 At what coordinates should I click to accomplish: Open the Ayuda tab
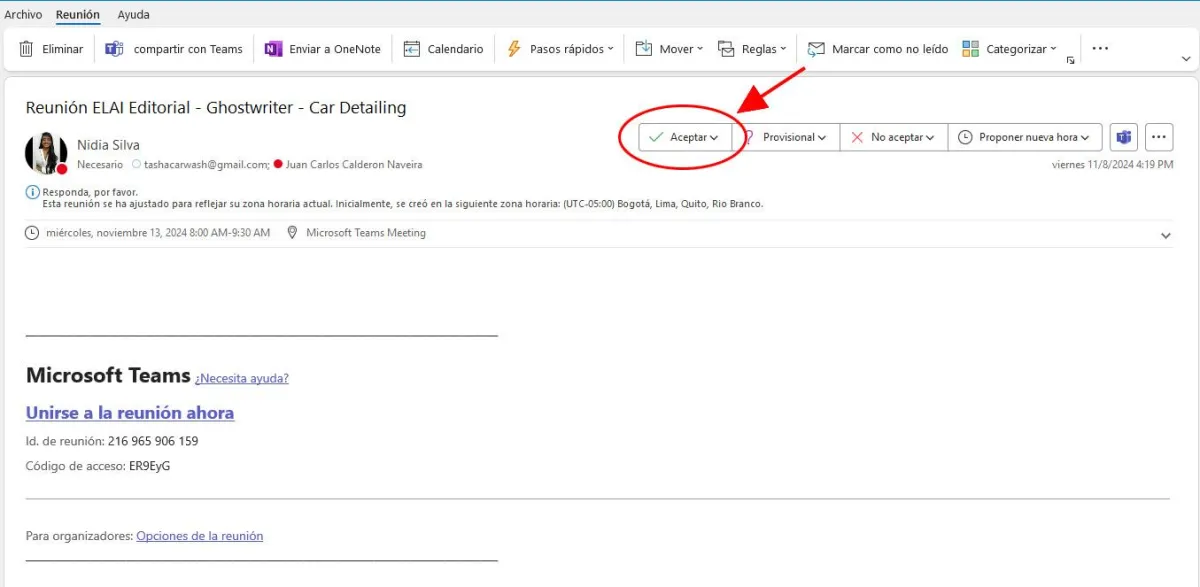[133, 15]
